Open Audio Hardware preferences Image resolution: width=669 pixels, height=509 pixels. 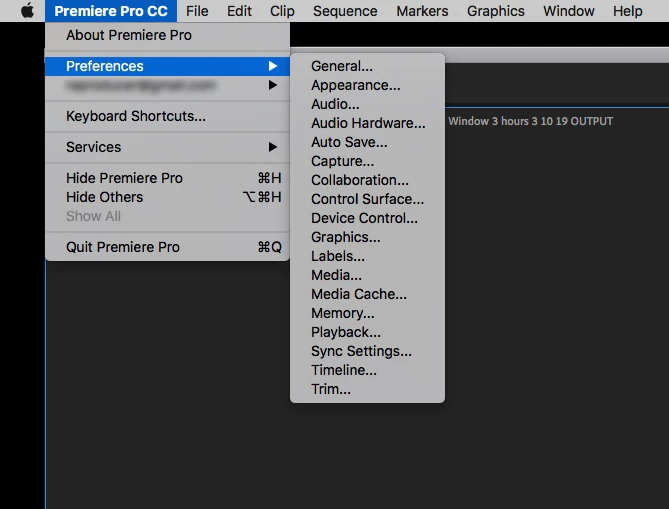coord(367,123)
